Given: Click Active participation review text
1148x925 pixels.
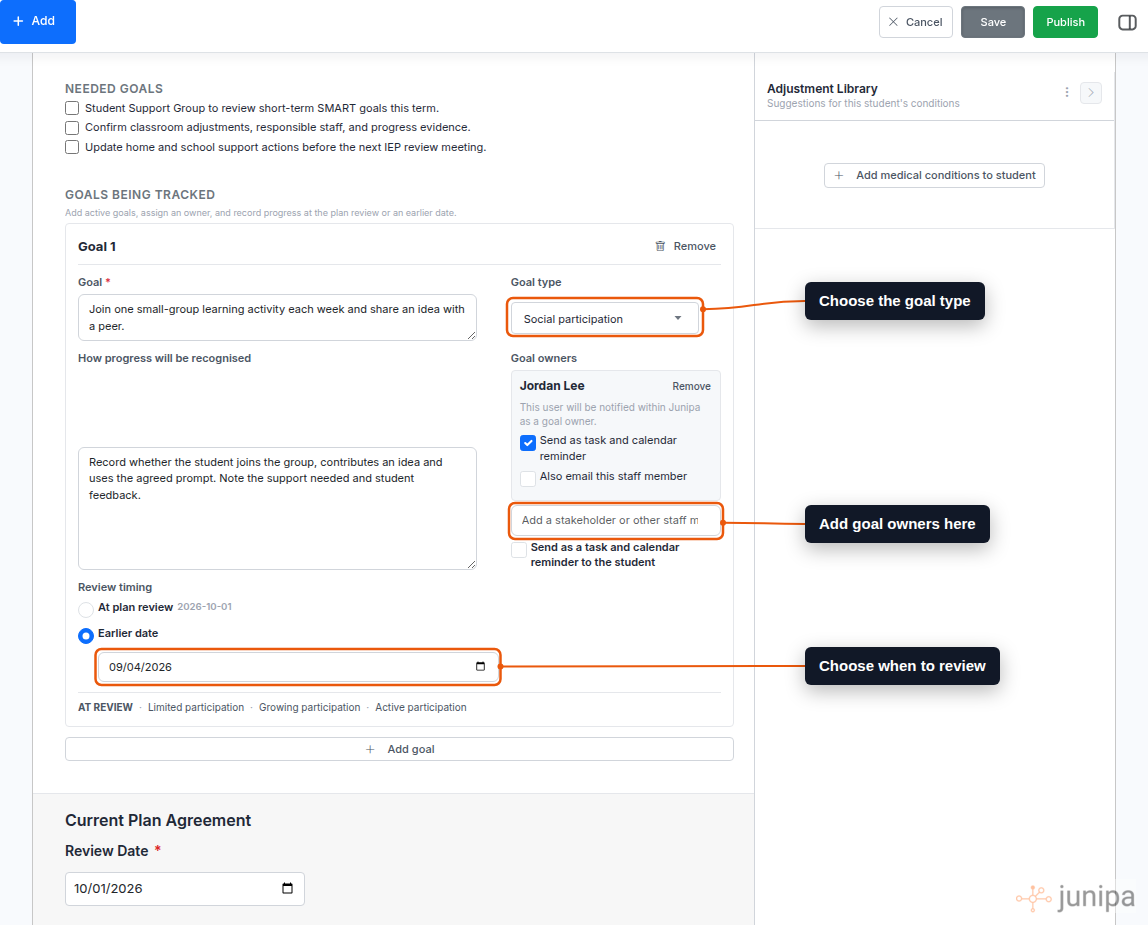Looking at the screenshot, I should [420, 707].
